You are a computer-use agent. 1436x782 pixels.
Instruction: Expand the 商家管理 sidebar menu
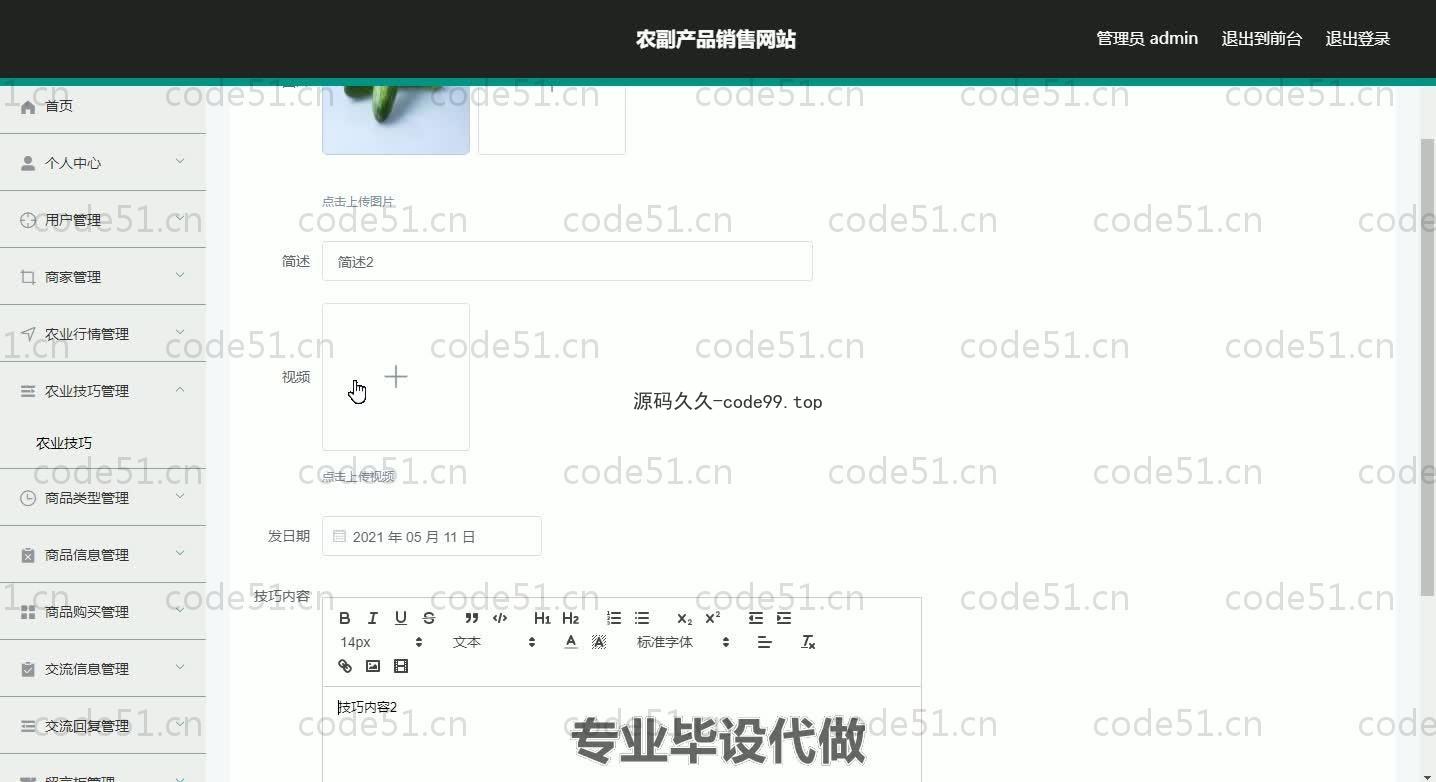(103, 276)
